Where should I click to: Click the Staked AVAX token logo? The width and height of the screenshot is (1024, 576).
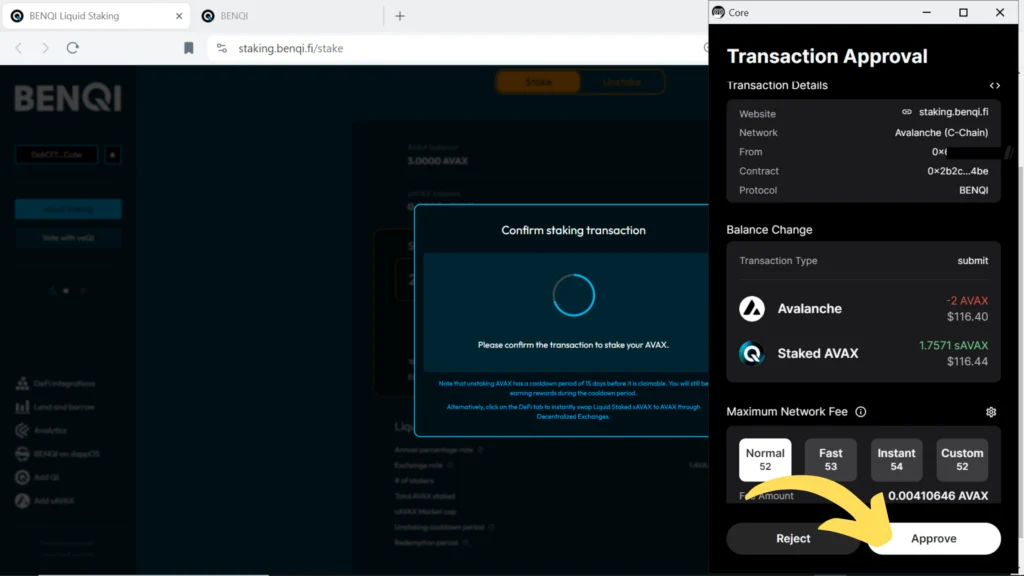point(752,353)
